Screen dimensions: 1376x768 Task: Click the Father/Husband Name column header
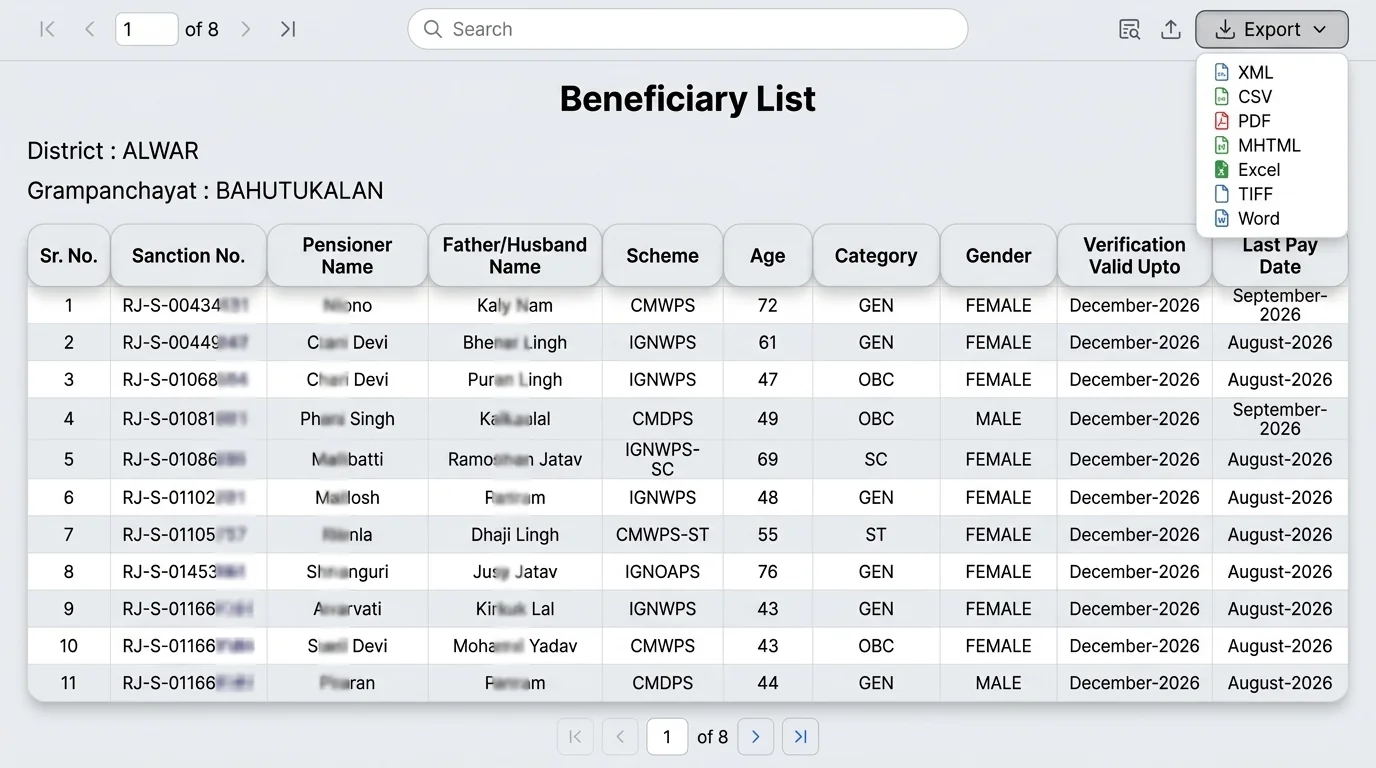(x=515, y=256)
